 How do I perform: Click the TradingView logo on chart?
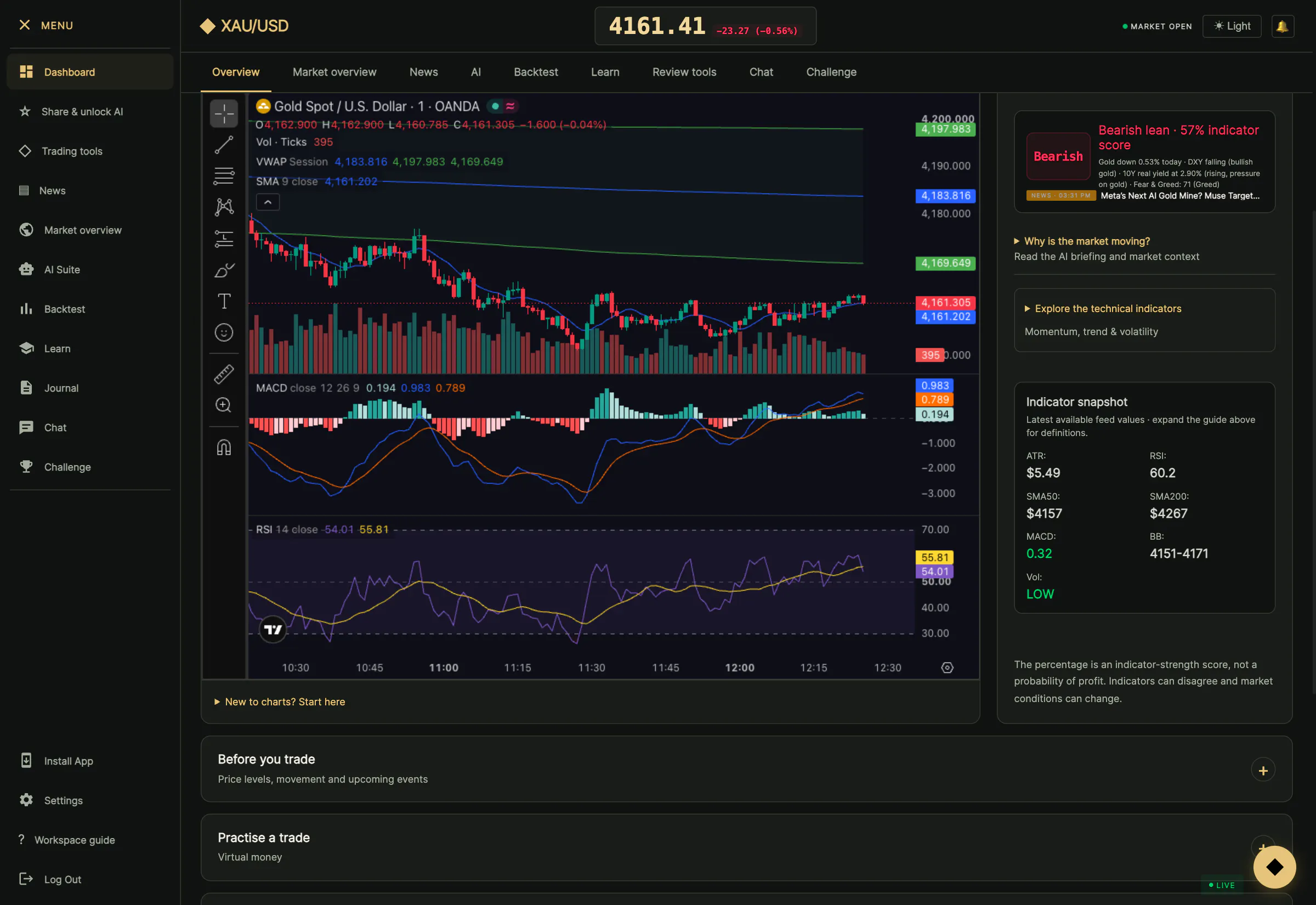(x=273, y=630)
